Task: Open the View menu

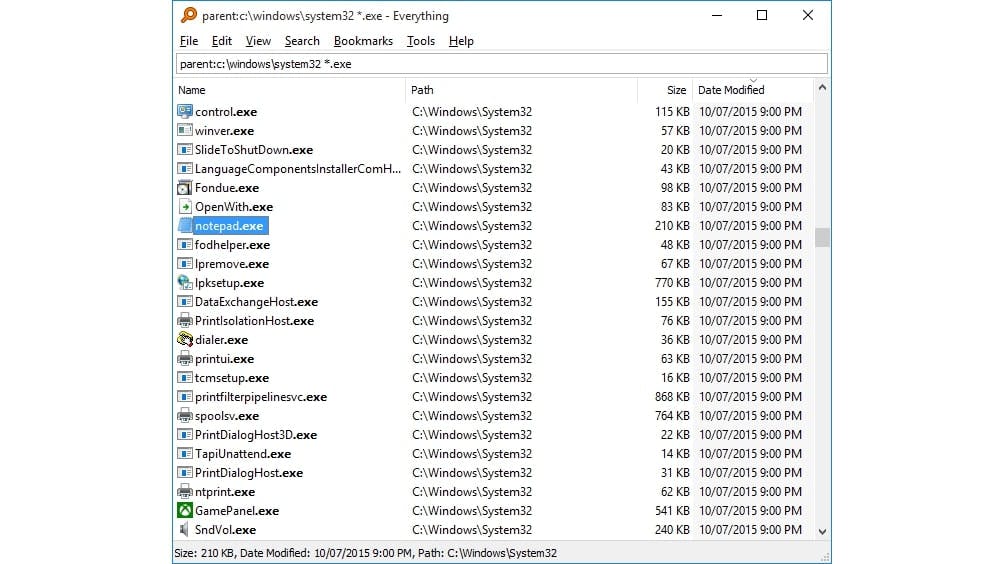Action: pyautogui.click(x=258, y=41)
